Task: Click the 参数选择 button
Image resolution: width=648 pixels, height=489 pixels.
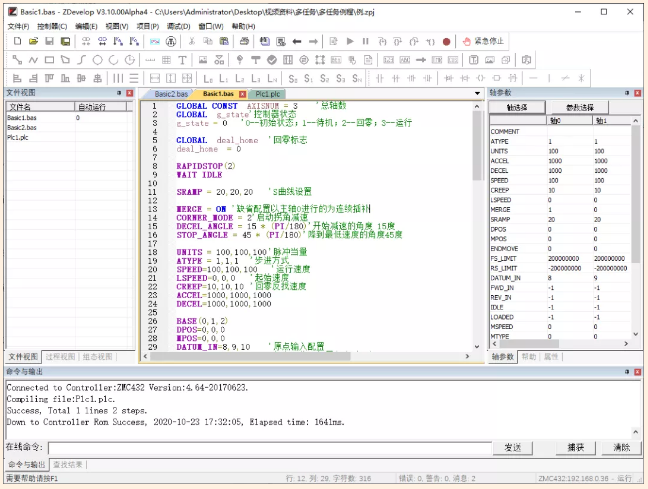Action: pos(579,107)
